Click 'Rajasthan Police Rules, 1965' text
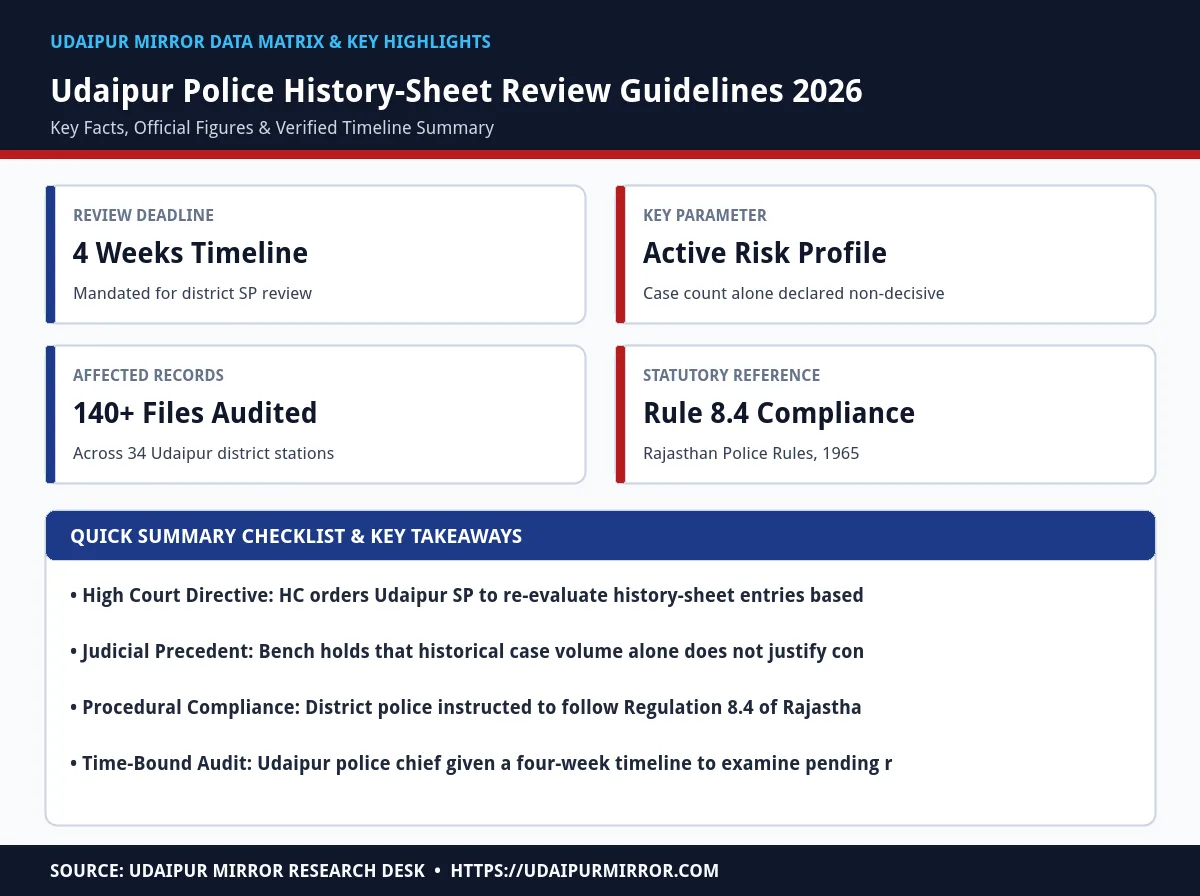The image size is (1200, 896). point(751,454)
